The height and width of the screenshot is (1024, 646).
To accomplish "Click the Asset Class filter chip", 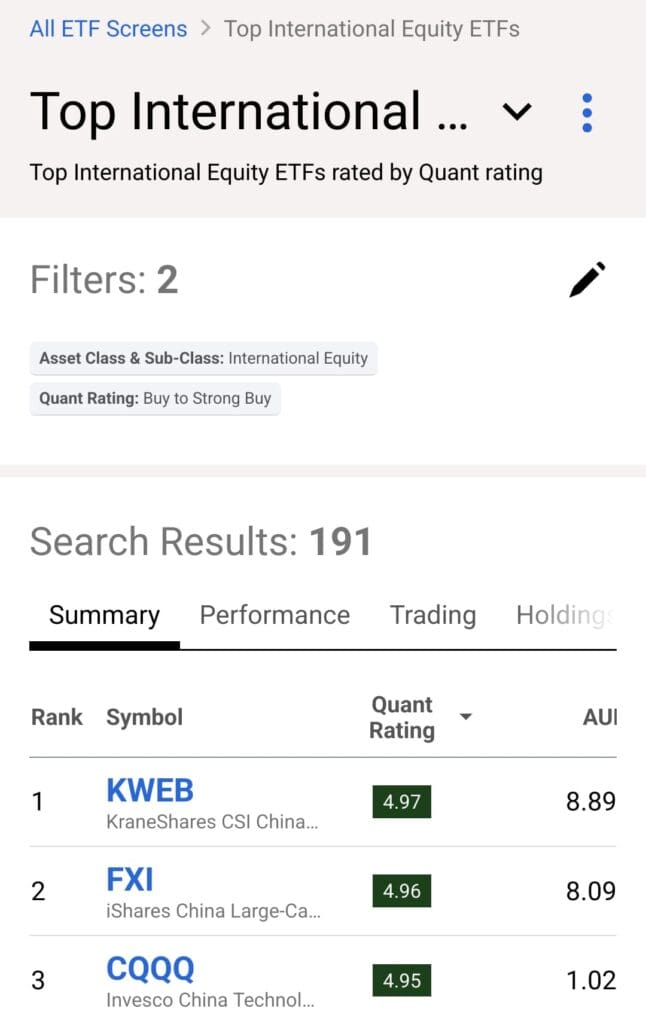I will pos(203,358).
